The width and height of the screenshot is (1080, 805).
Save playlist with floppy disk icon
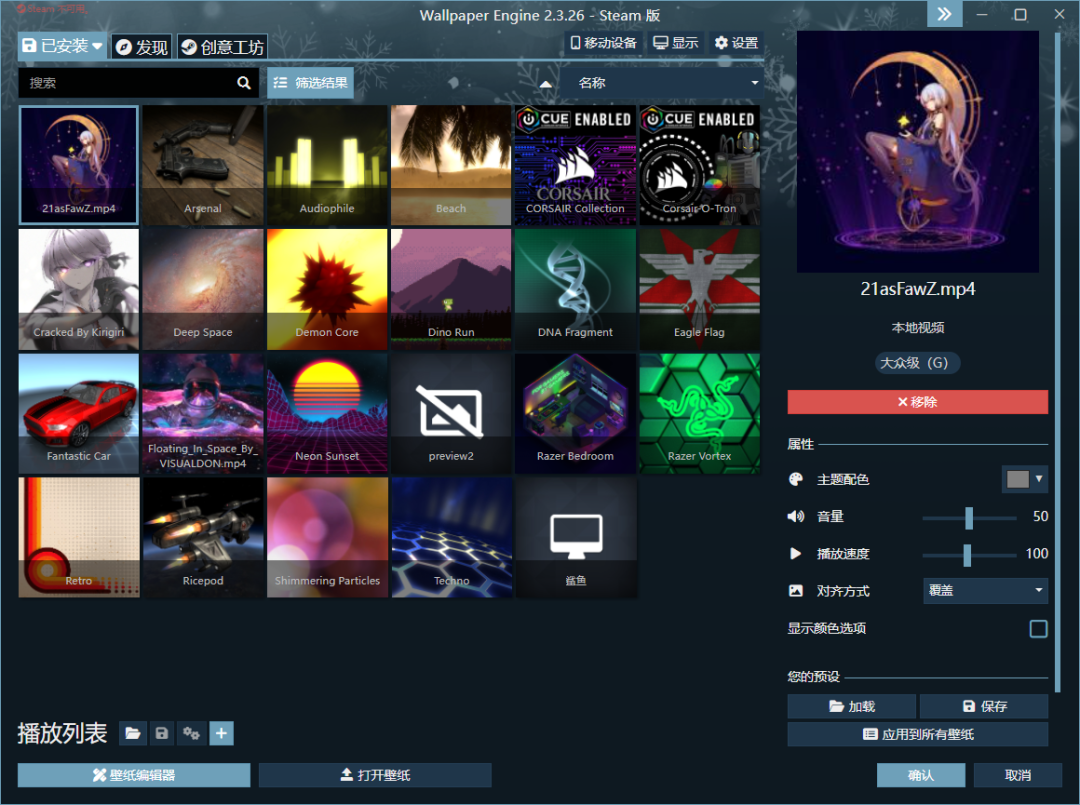162,733
